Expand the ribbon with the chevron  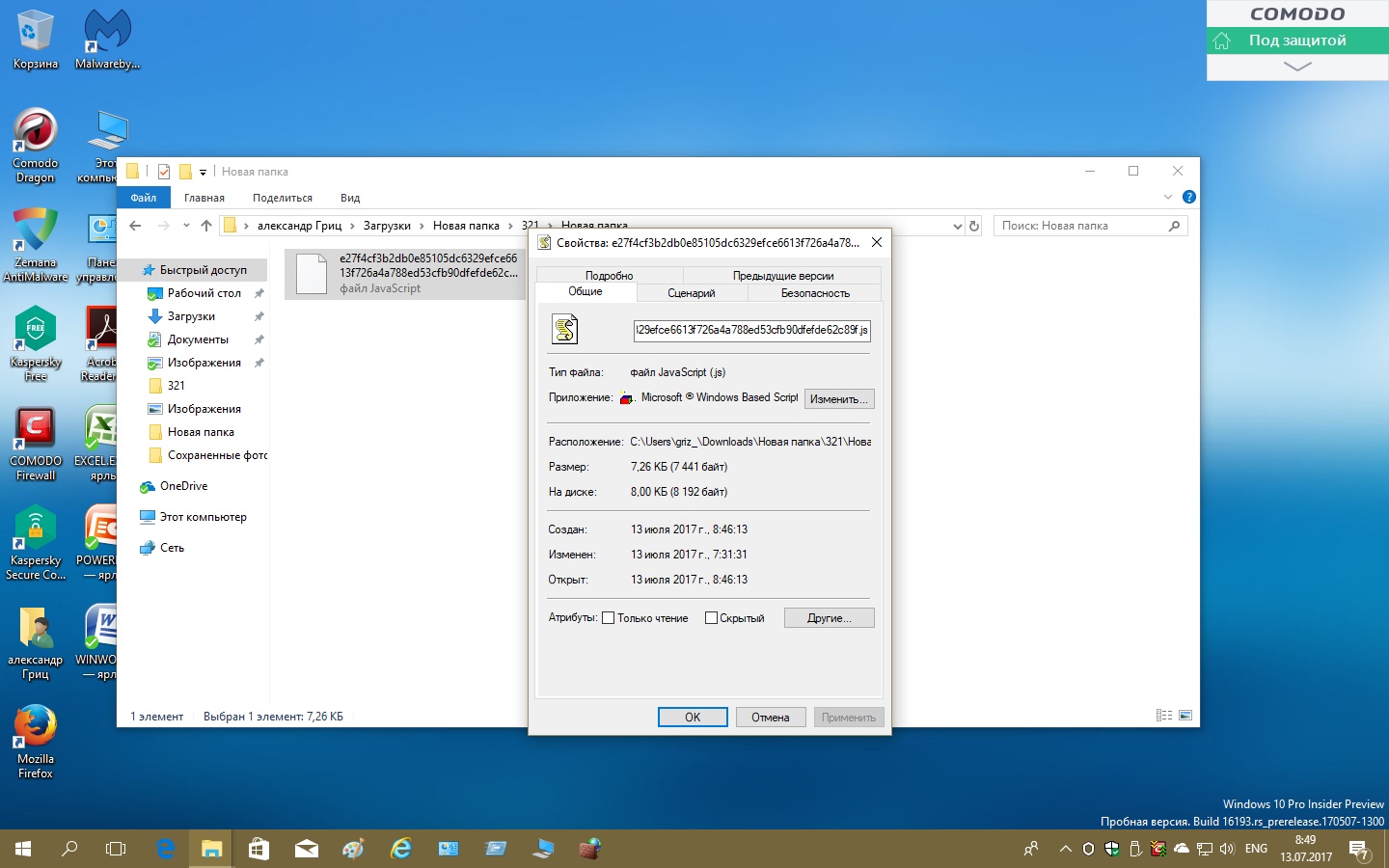coord(1167,197)
